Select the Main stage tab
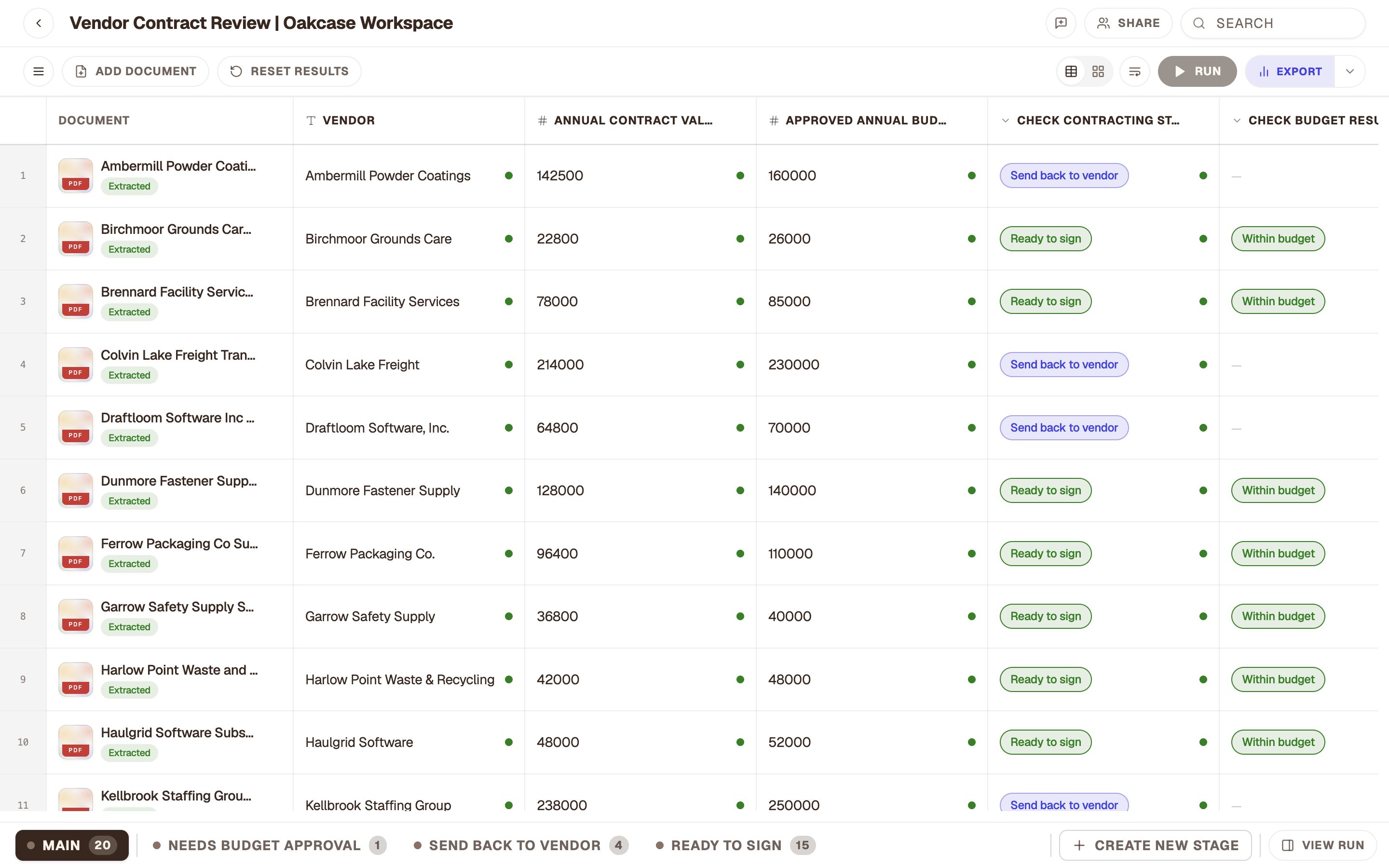1389x868 pixels. [72, 845]
